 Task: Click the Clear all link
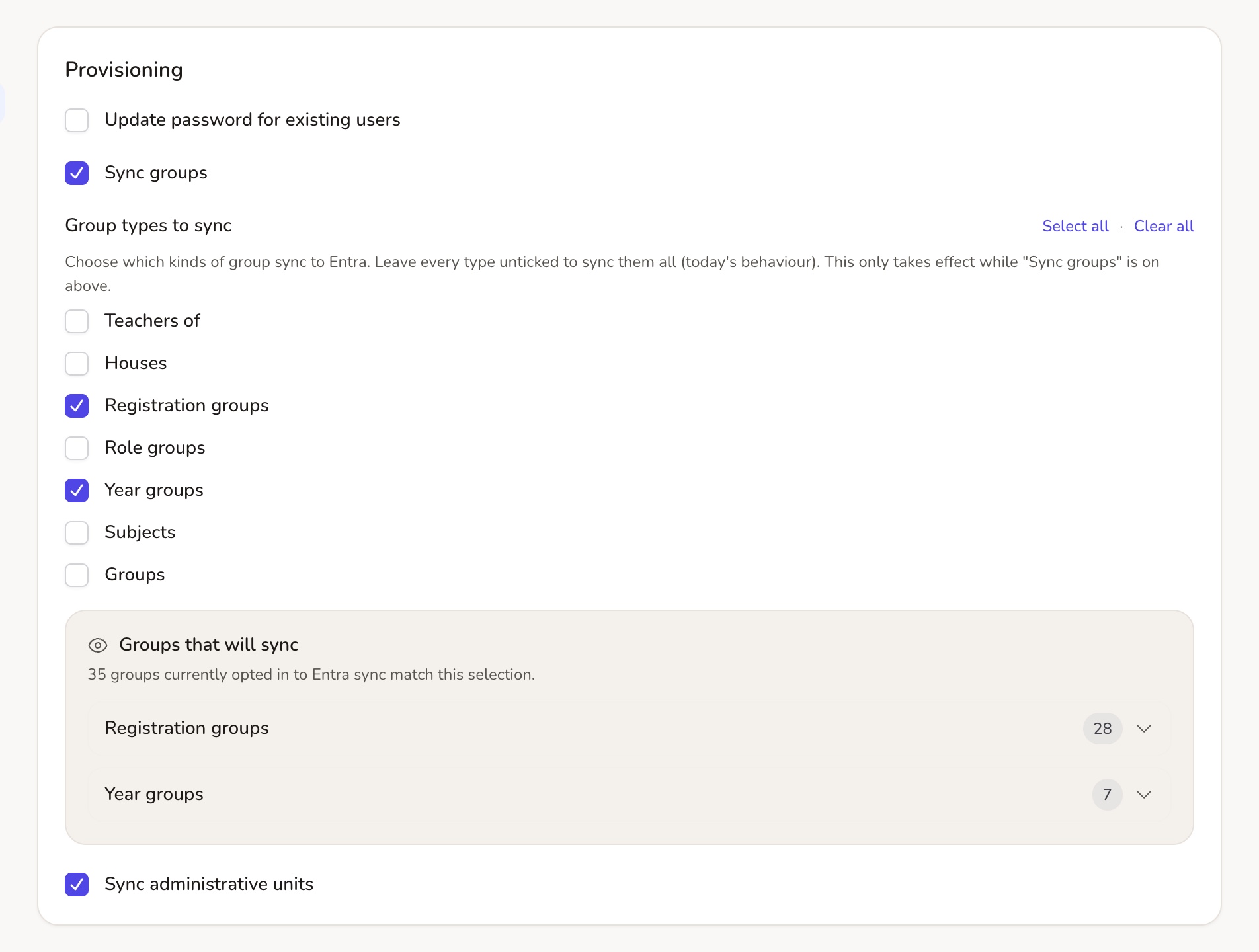1164,226
